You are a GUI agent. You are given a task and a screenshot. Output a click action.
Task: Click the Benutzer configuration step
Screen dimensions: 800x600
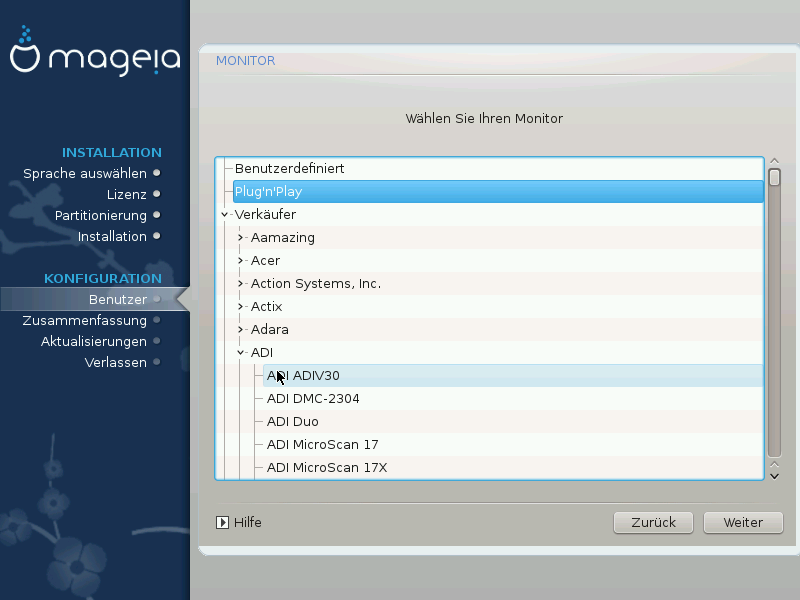pos(118,299)
